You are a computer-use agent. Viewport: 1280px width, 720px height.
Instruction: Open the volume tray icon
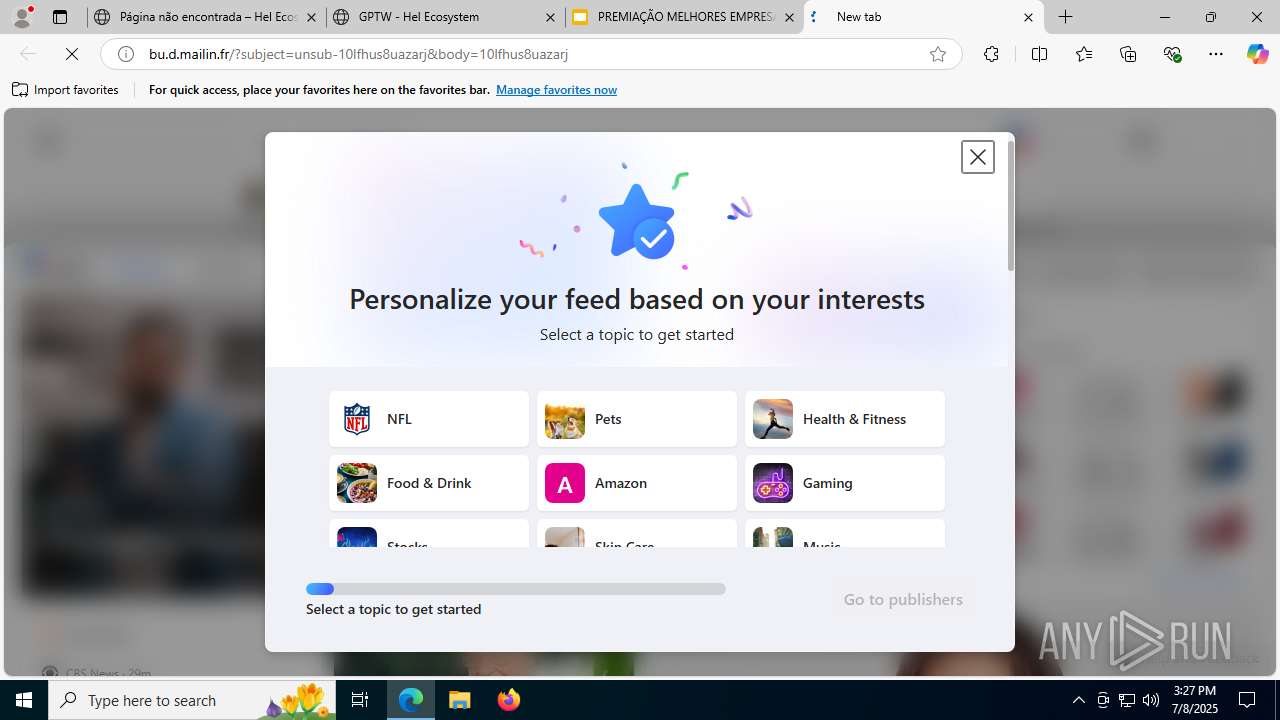1151,700
